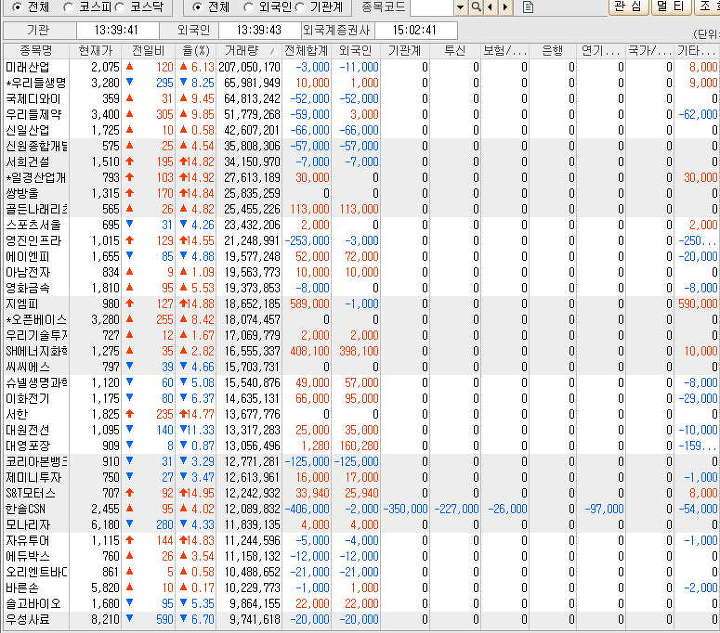Select the 코스피 radio button

point(68,7)
